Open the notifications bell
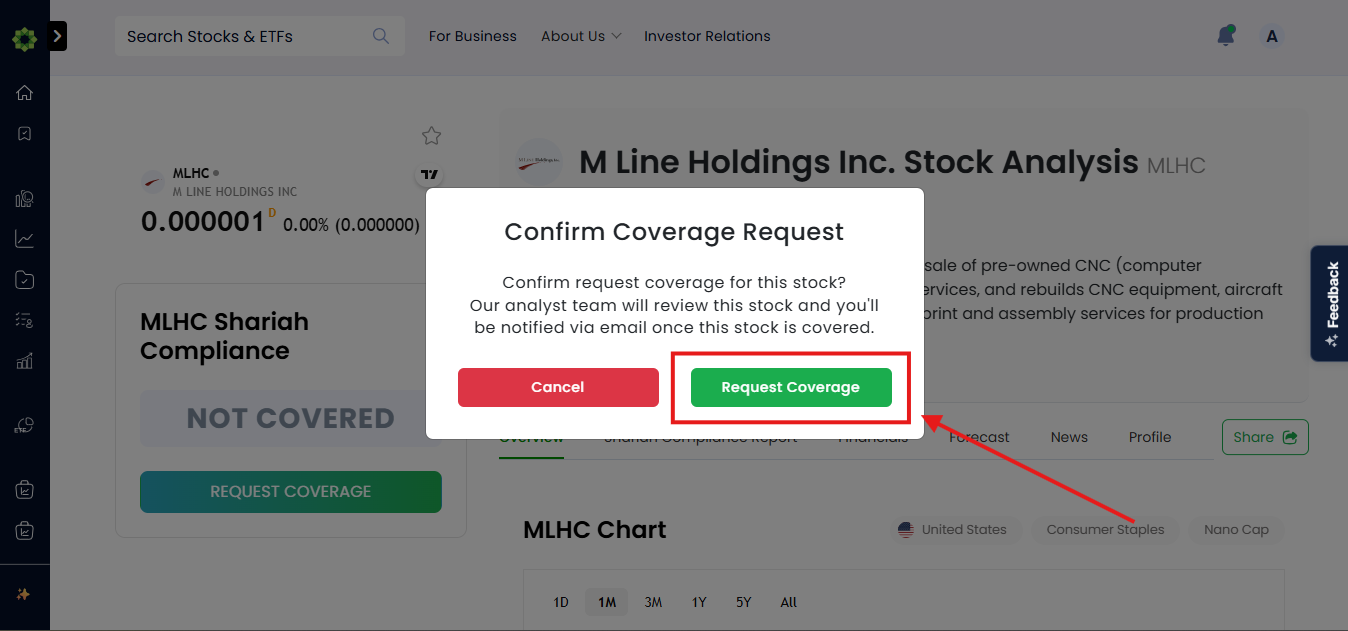The height and width of the screenshot is (631, 1348). click(1225, 36)
